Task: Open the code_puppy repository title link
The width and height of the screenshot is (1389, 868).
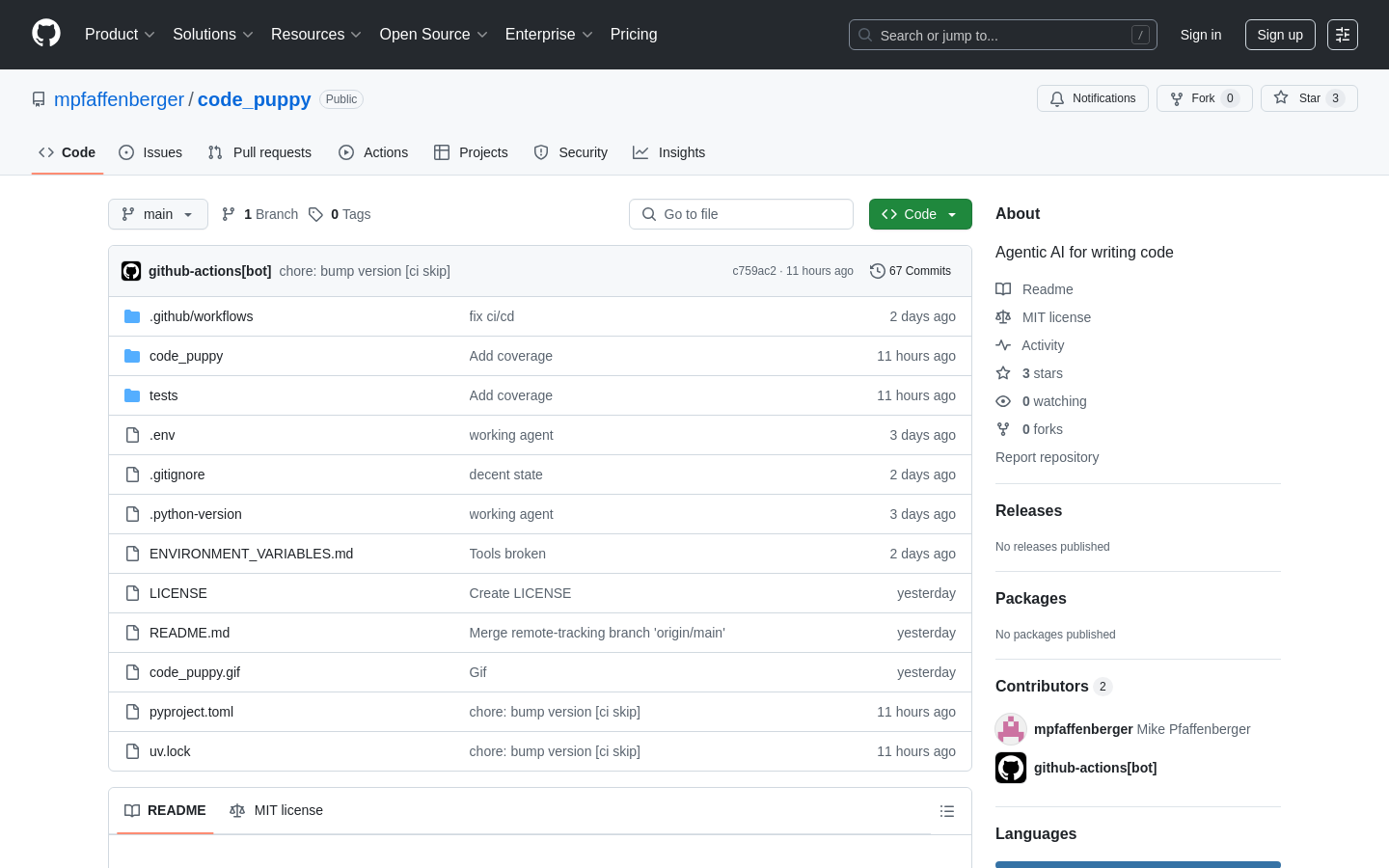Action: [255, 99]
